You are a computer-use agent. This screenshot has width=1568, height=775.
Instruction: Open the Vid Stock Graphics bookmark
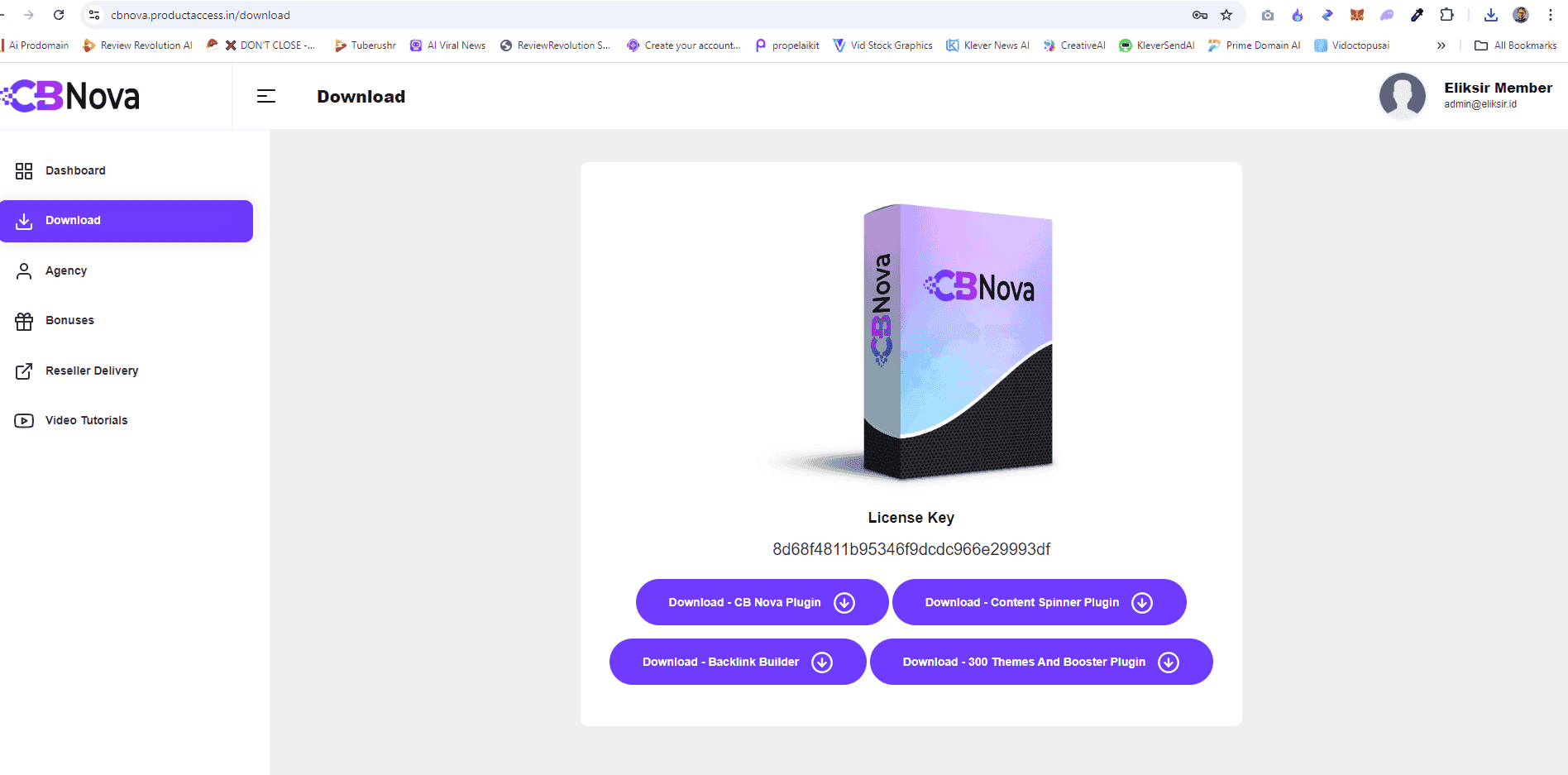pos(883,45)
